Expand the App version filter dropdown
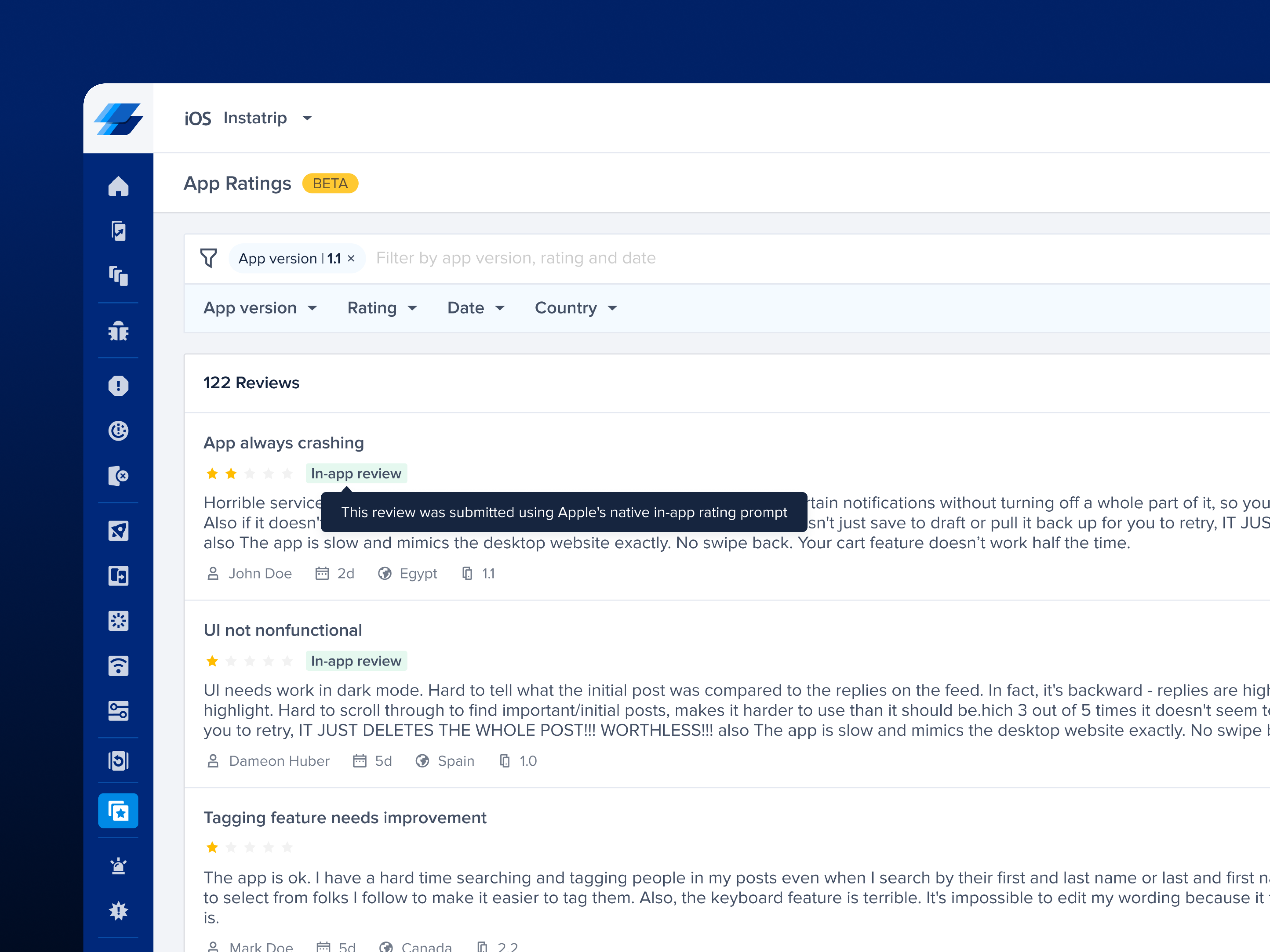 click(260, 308)
